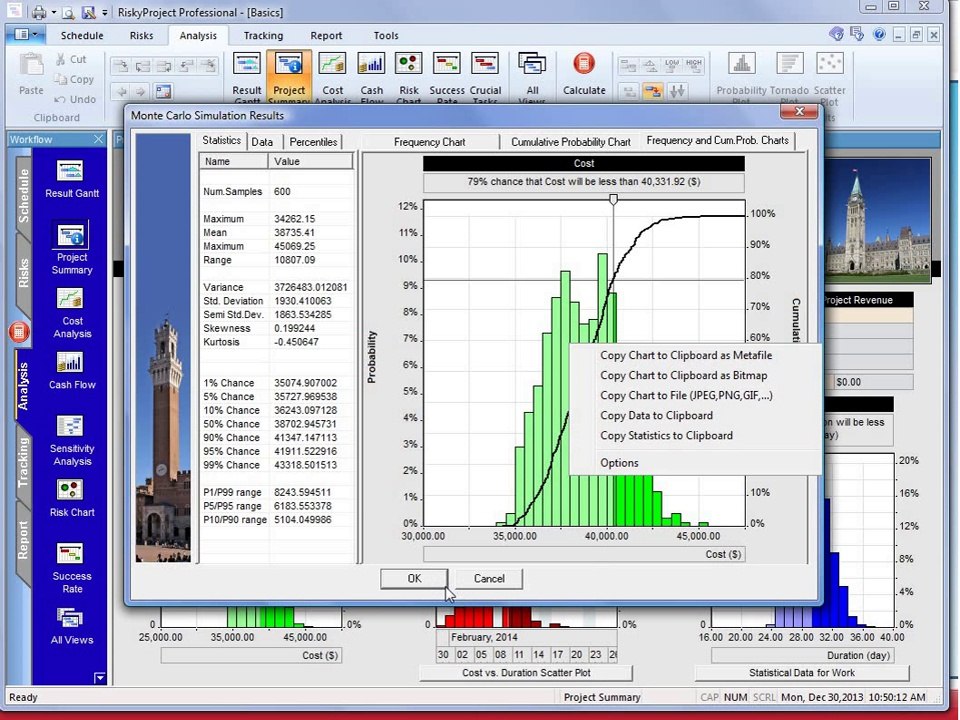
Task: Select Options in the context menu
Action: click(619, 463)
